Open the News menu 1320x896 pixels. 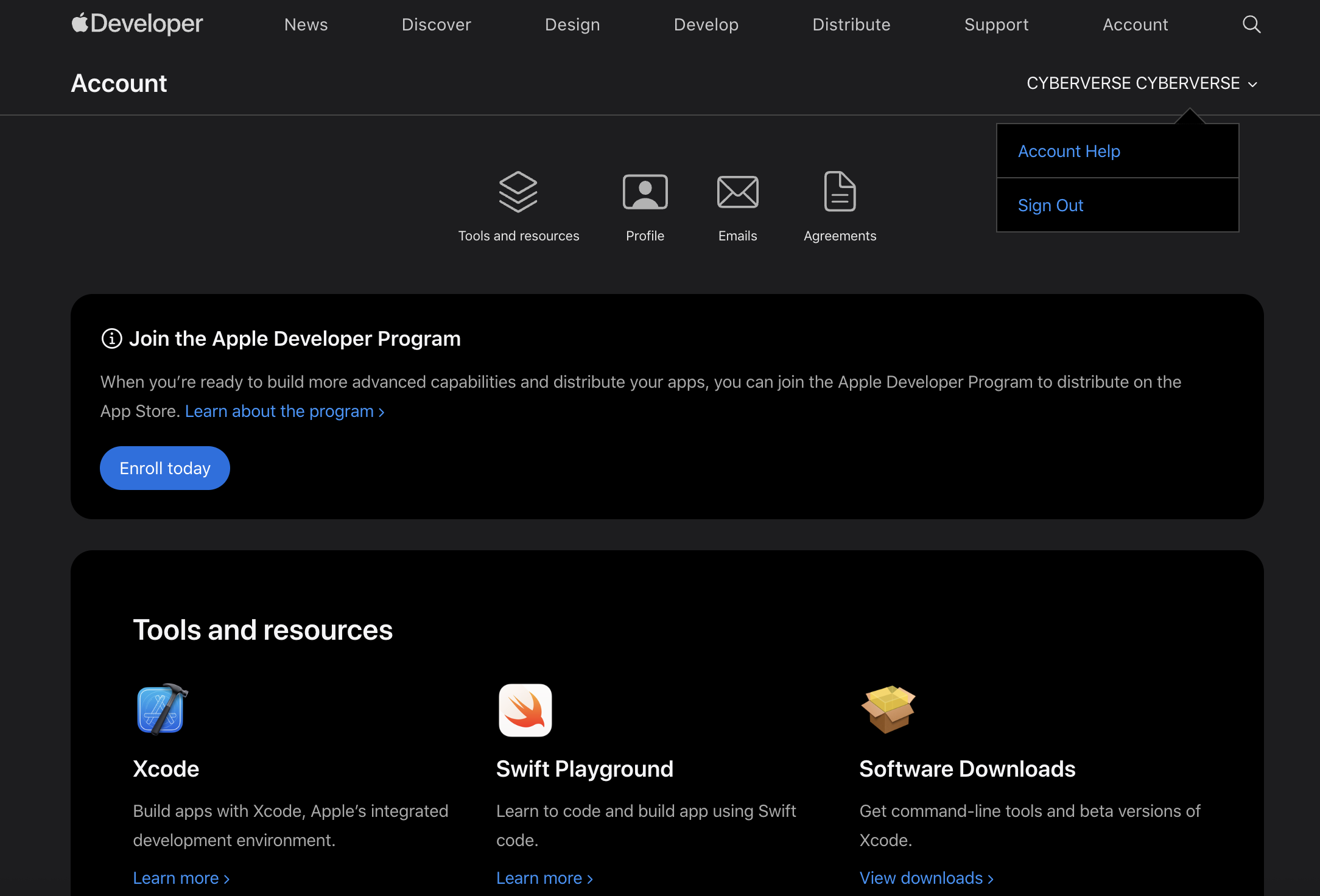[x=306, y=24]
